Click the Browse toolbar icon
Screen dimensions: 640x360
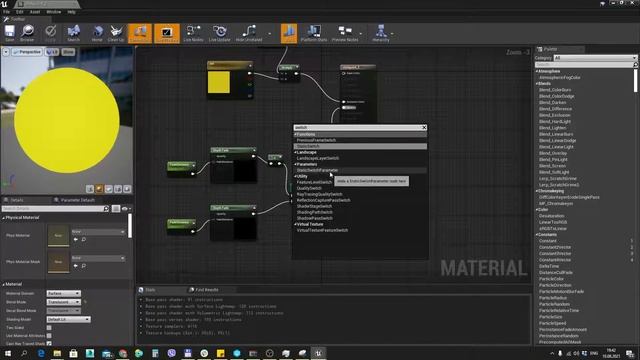pos(27,33)
